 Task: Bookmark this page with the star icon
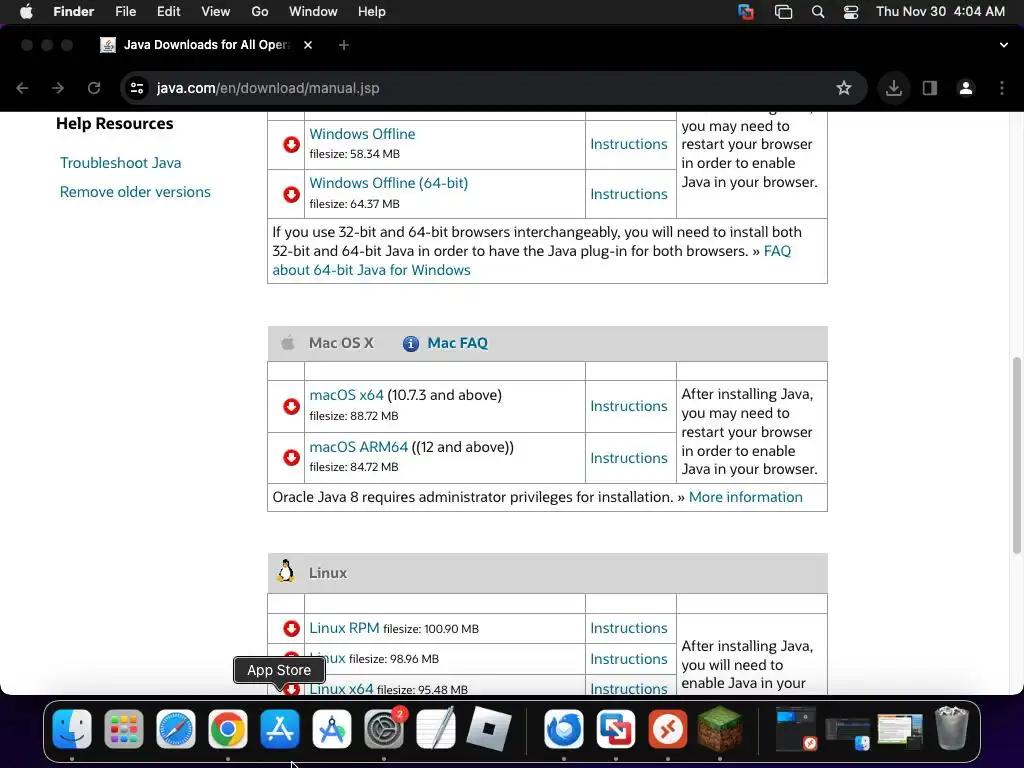(844, 88)
